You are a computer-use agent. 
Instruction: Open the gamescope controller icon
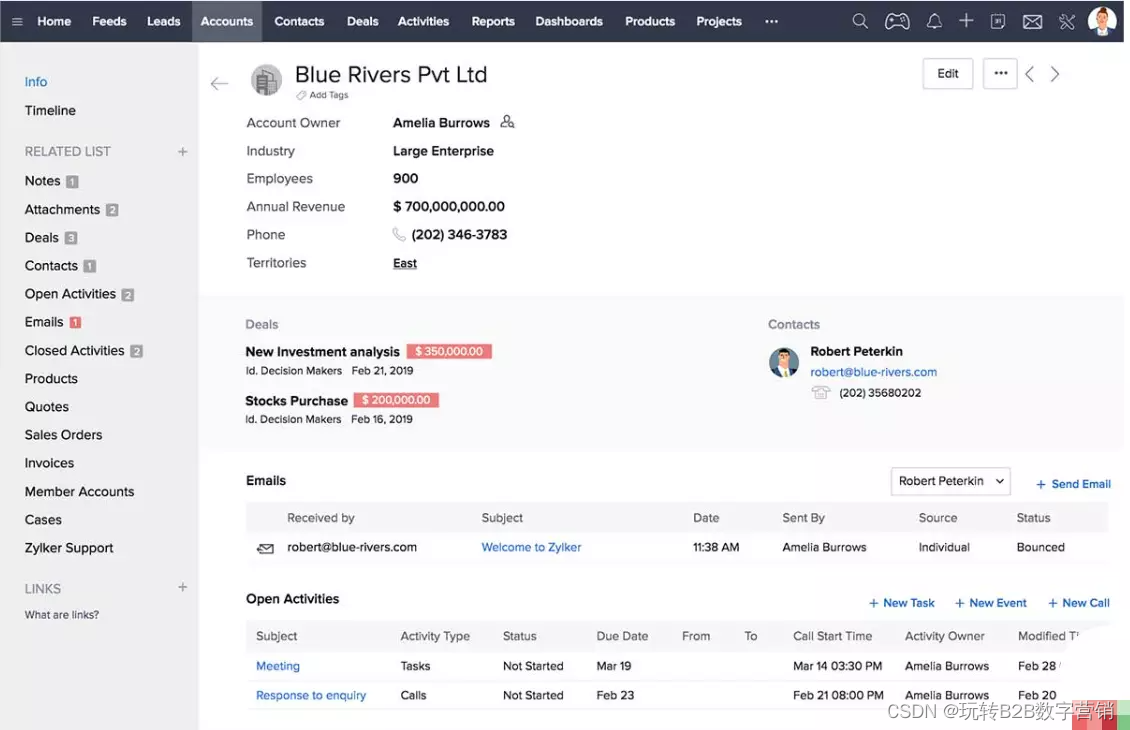pos(897,21)
